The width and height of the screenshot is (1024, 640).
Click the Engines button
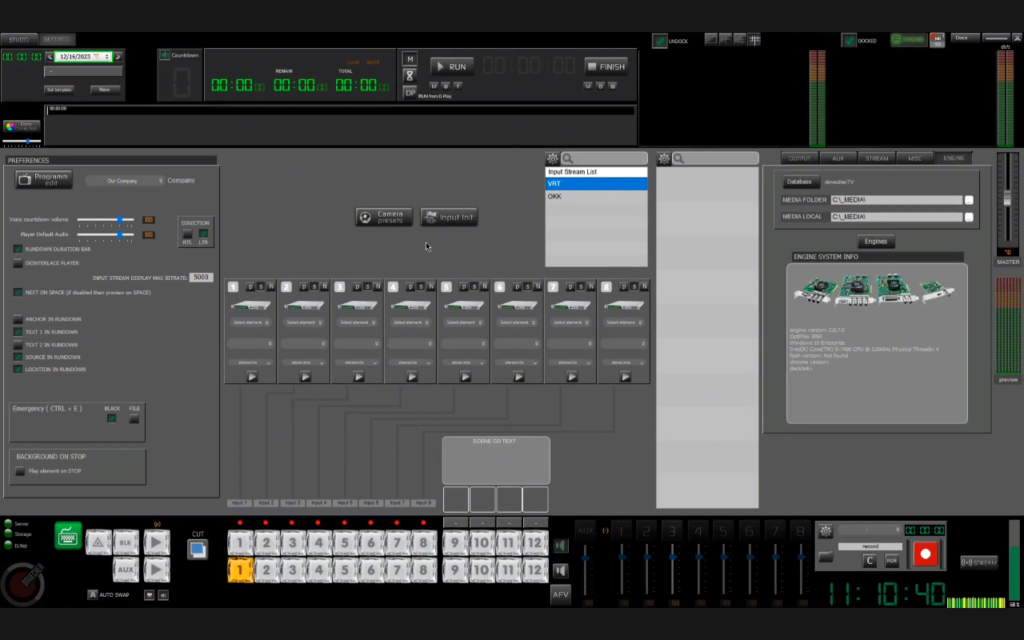[876, 242]
